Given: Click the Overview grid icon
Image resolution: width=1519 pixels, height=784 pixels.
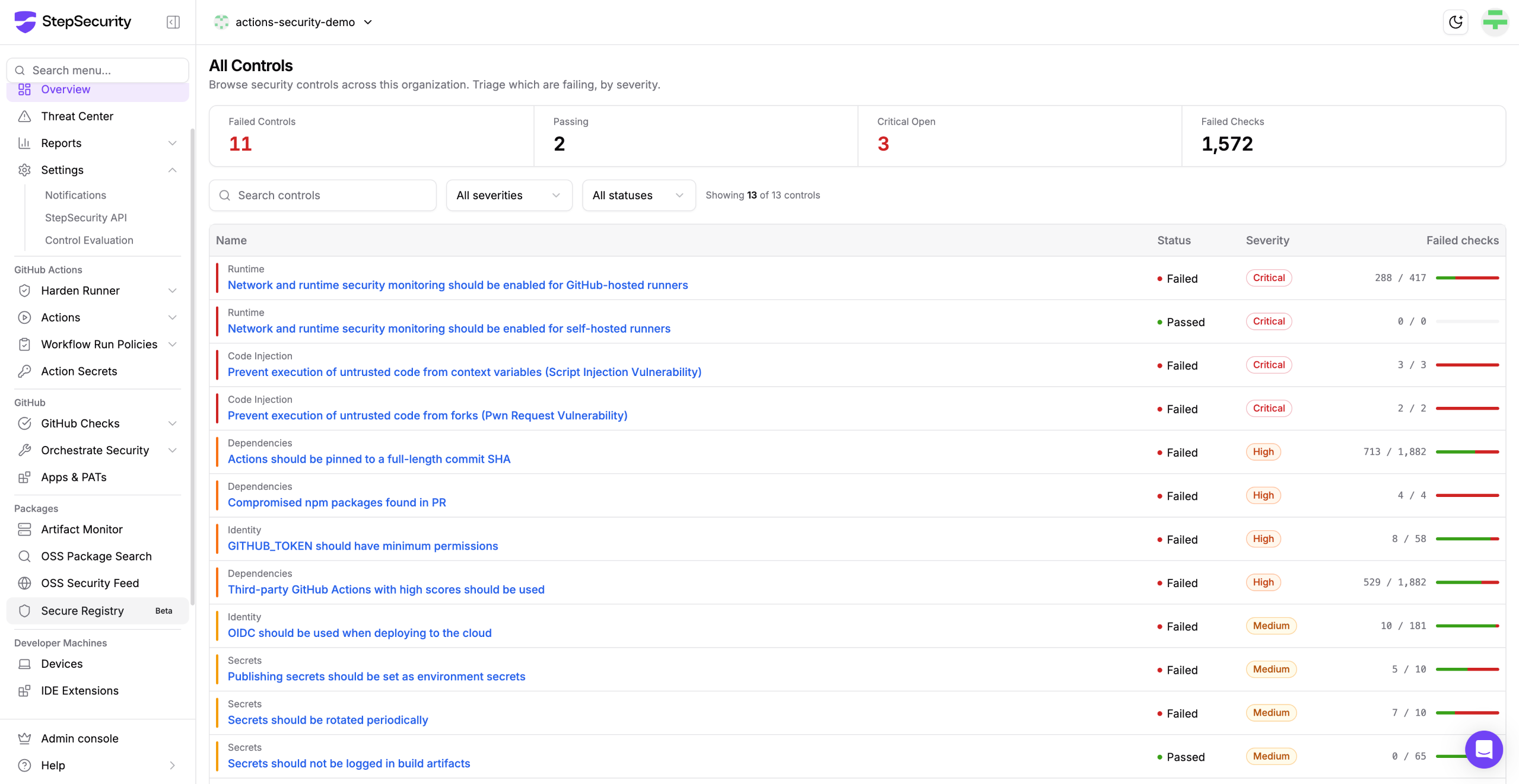Looking at the screenshot, I should pos(24,90).
